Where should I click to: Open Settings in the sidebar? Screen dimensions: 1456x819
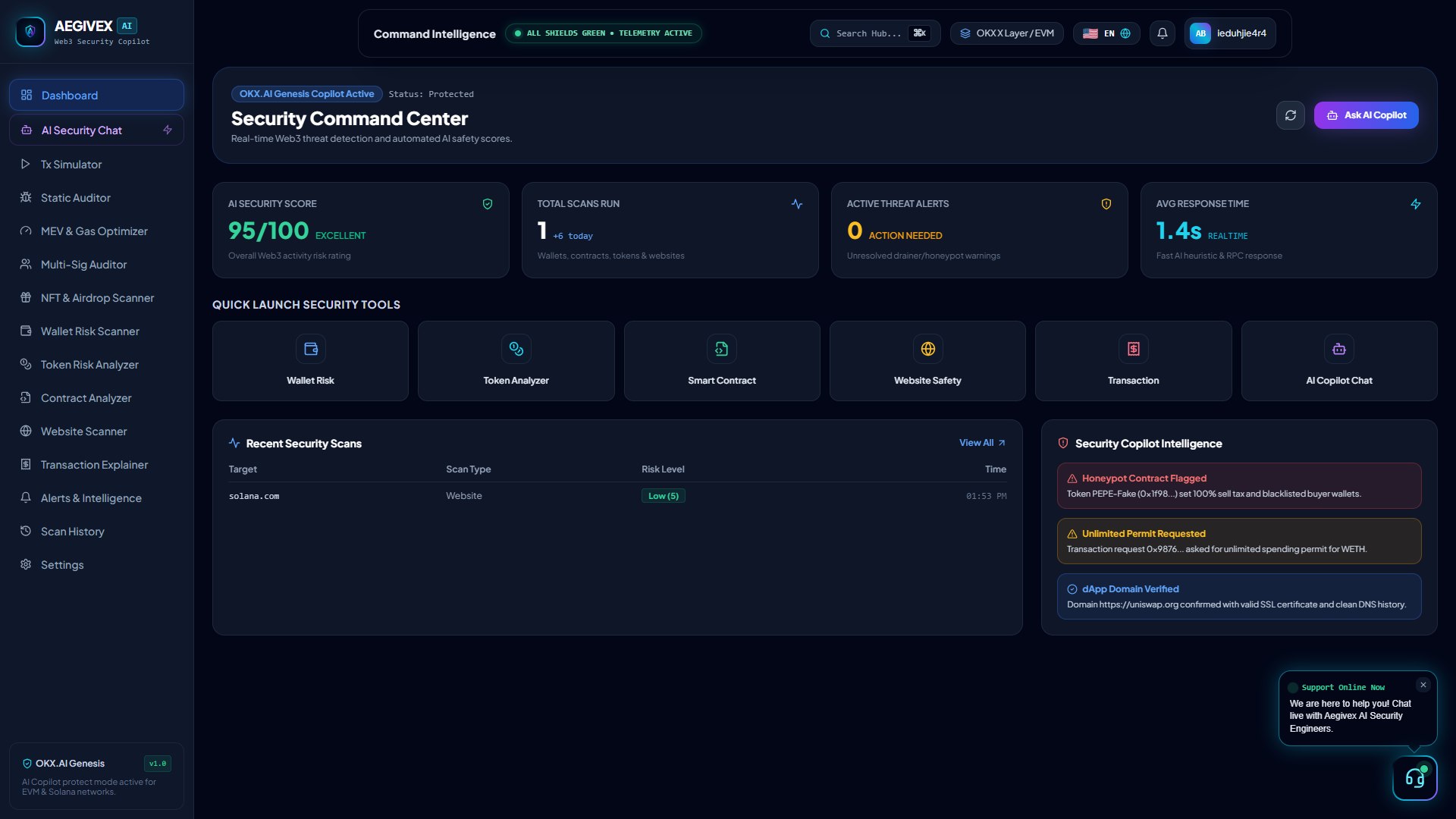(x=96, y=564)
